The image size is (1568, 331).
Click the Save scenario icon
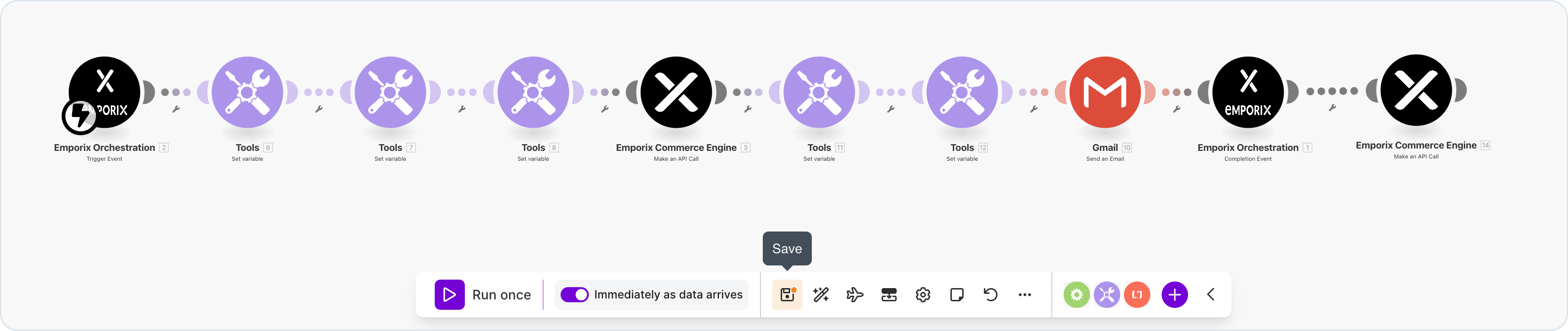787,295
